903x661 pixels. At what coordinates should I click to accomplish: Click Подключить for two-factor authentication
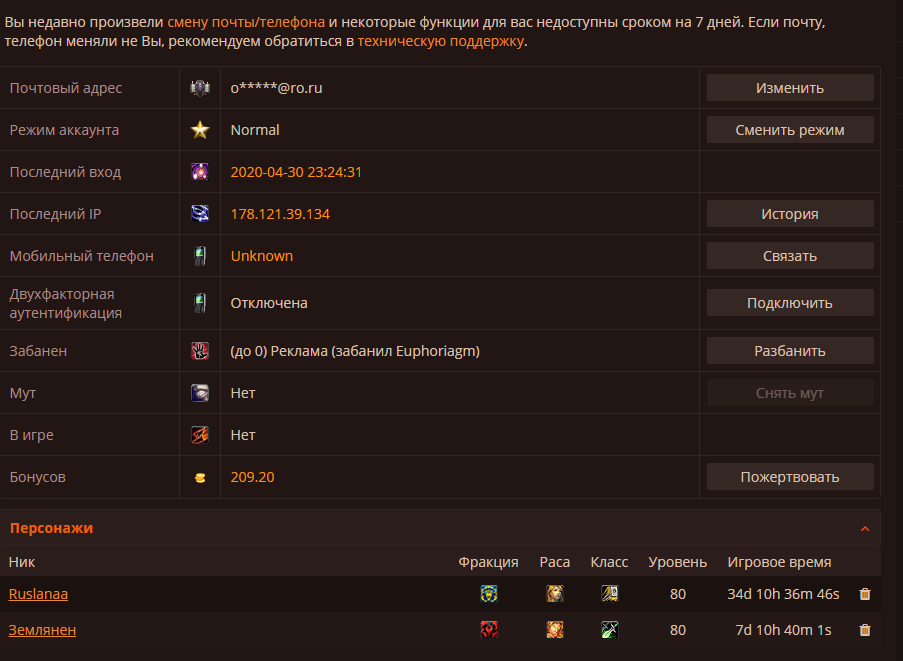[790, 303]
